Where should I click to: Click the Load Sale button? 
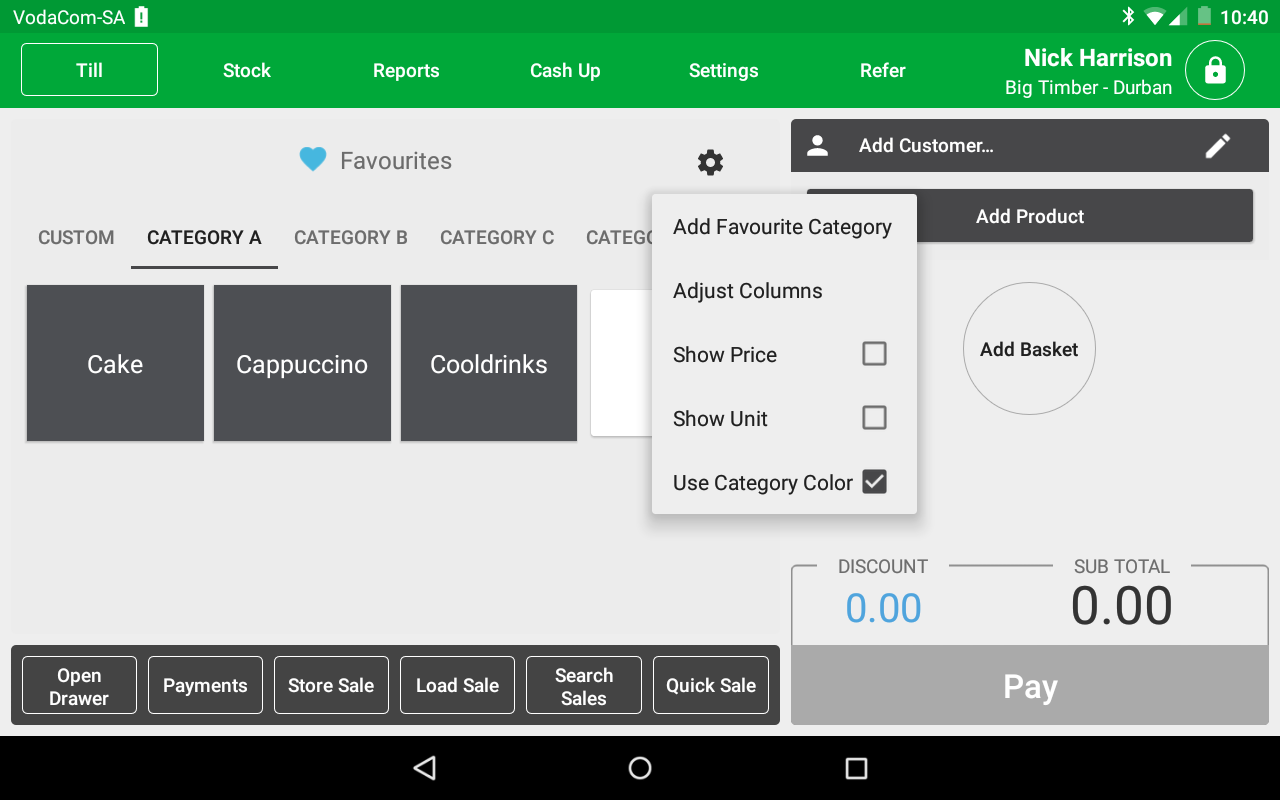[457, 686]
